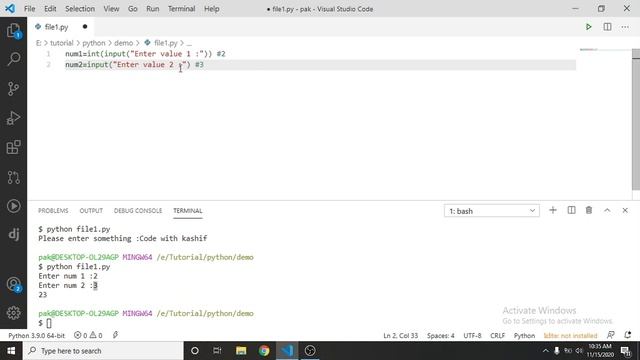Click the Cortana circle icon on taskbar
The height and width of the screenshot is (360, 640).
point(195,351)
